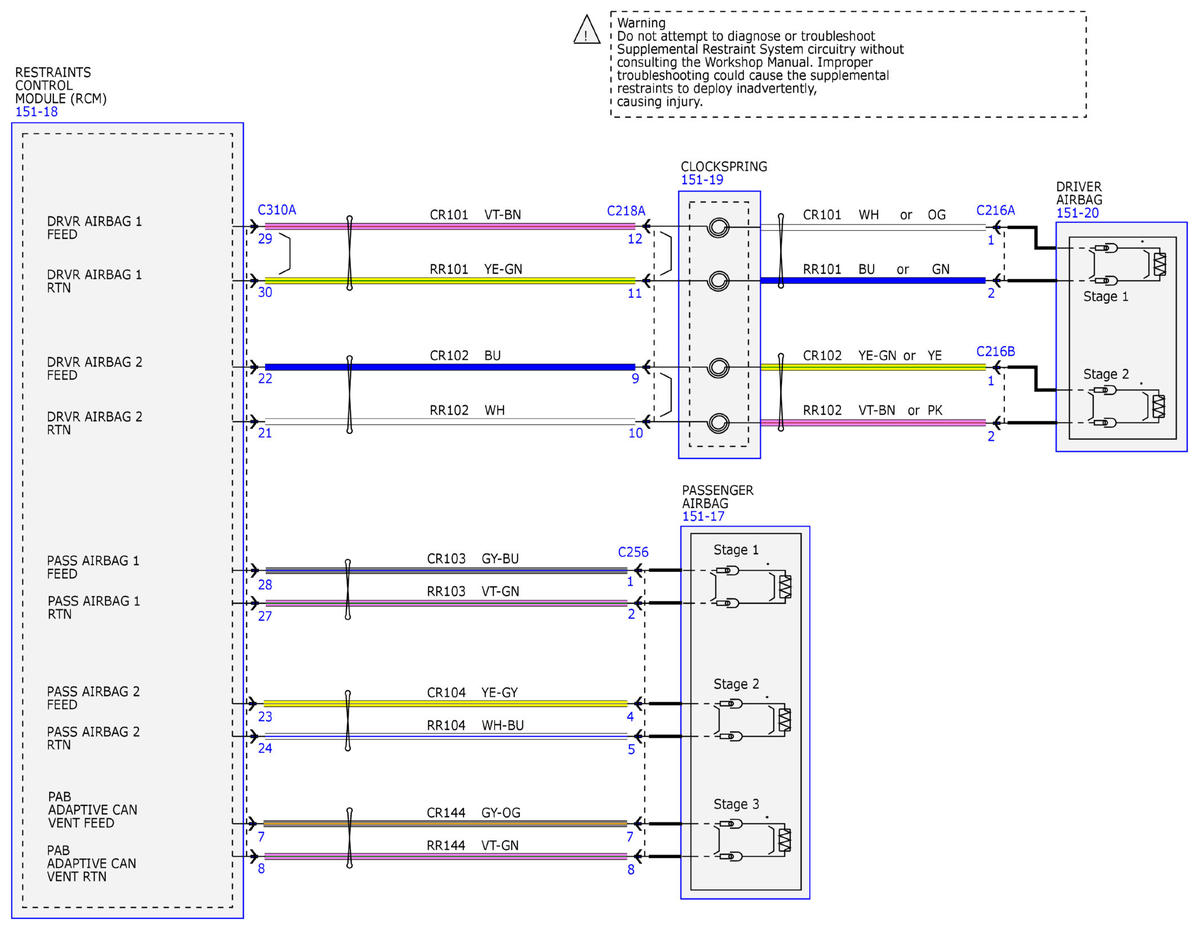Image resolution: width=1200 pixels, height=927 pixels.
Task: Open the 151-17 Passenger Airbag link
Action: click(x=703, y=516)
